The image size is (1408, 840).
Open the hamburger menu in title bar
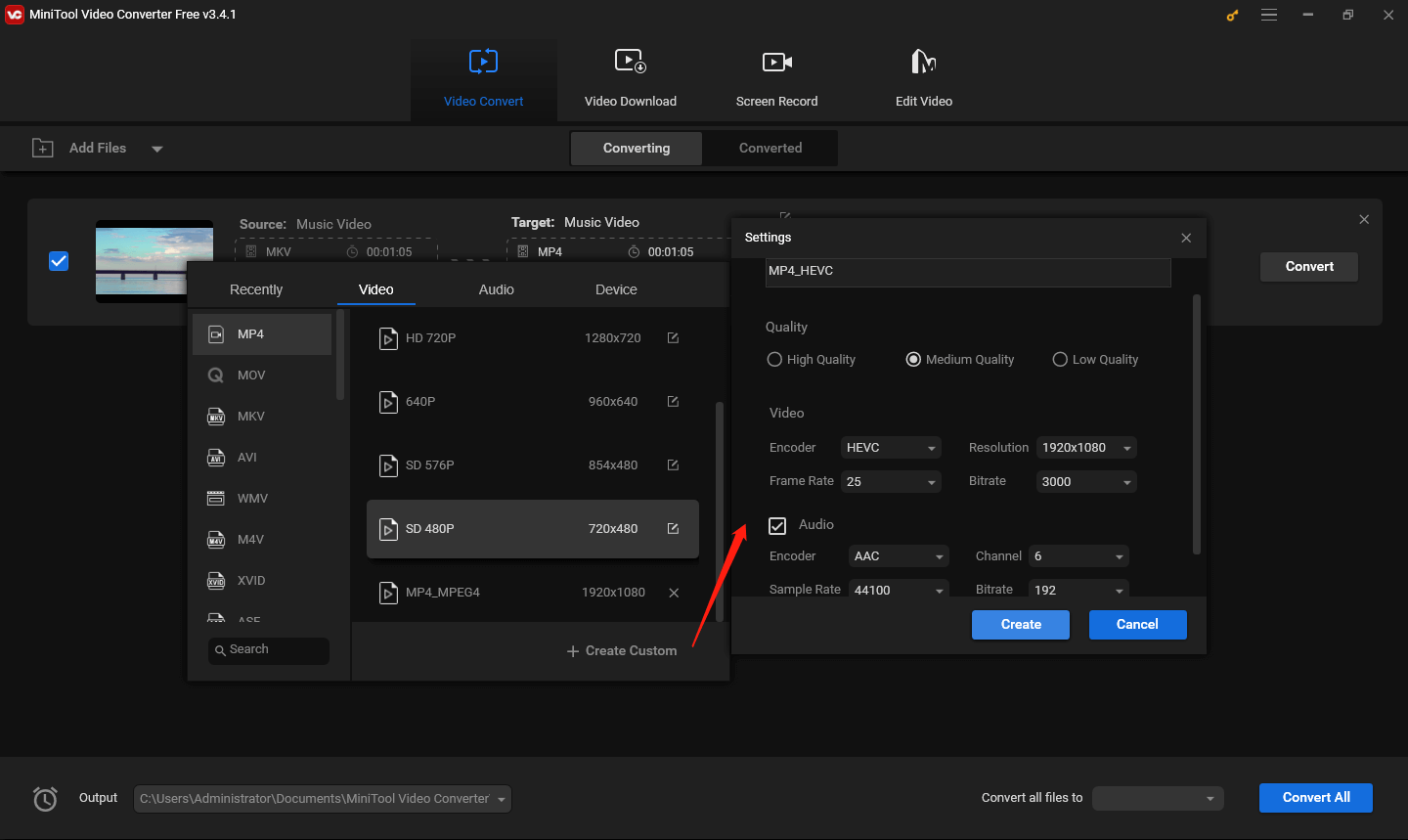(1269, 15)
